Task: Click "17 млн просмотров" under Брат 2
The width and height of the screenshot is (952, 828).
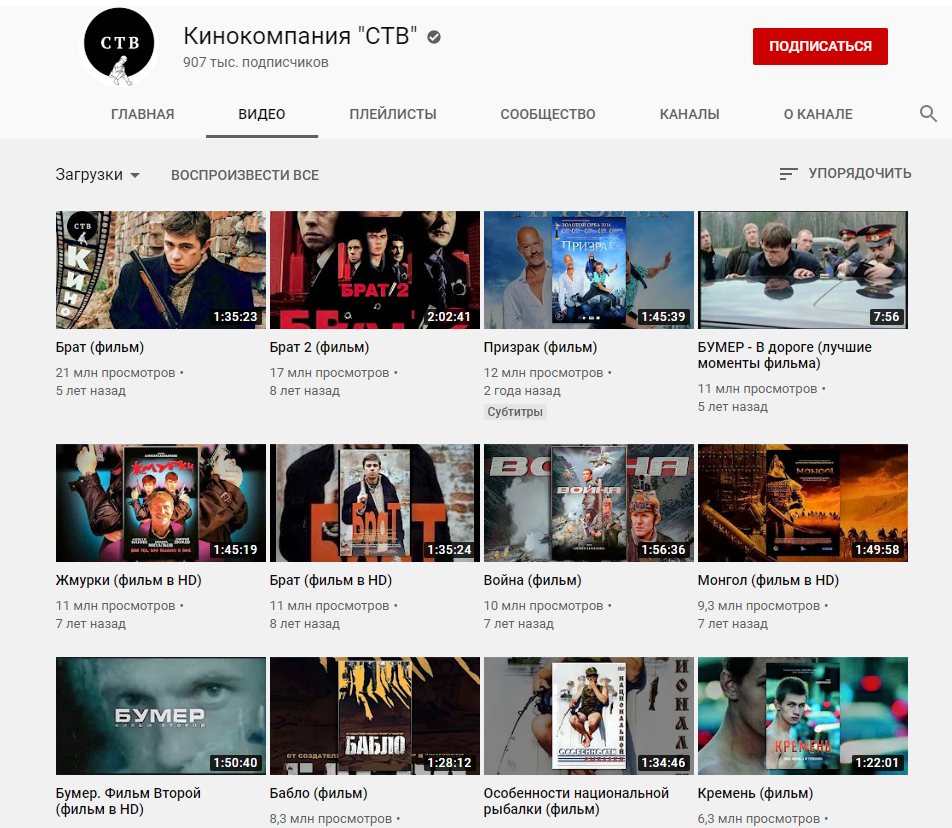Action: (x=329, y=373)
